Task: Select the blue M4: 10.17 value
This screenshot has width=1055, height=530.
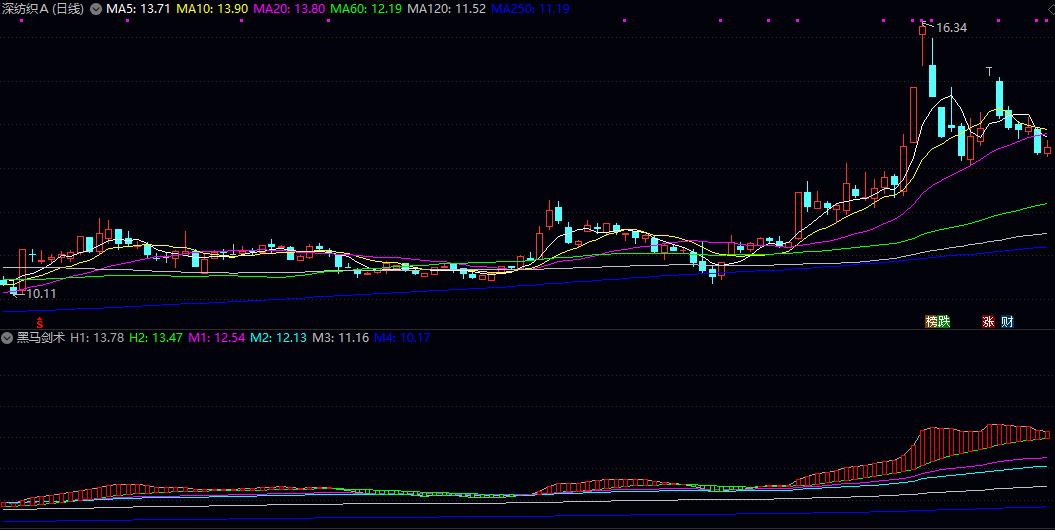Action: 402,337
